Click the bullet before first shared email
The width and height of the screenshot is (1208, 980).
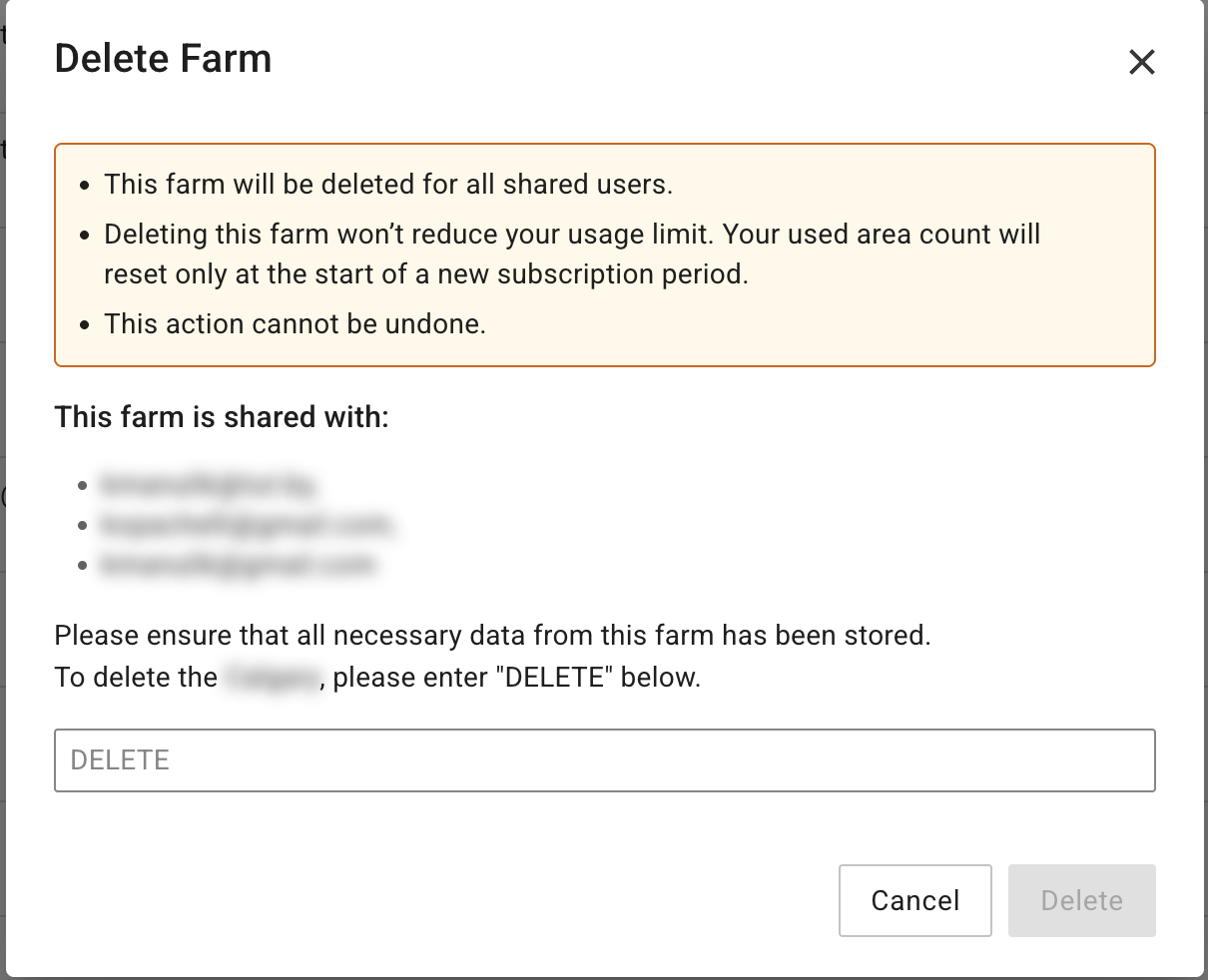pos(84,486)
